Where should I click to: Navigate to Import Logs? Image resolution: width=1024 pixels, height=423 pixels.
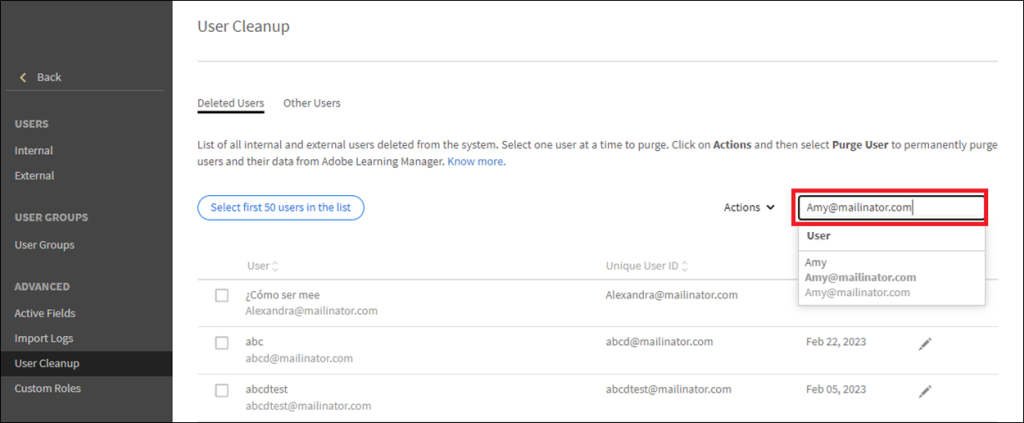(x=44, y=339)
